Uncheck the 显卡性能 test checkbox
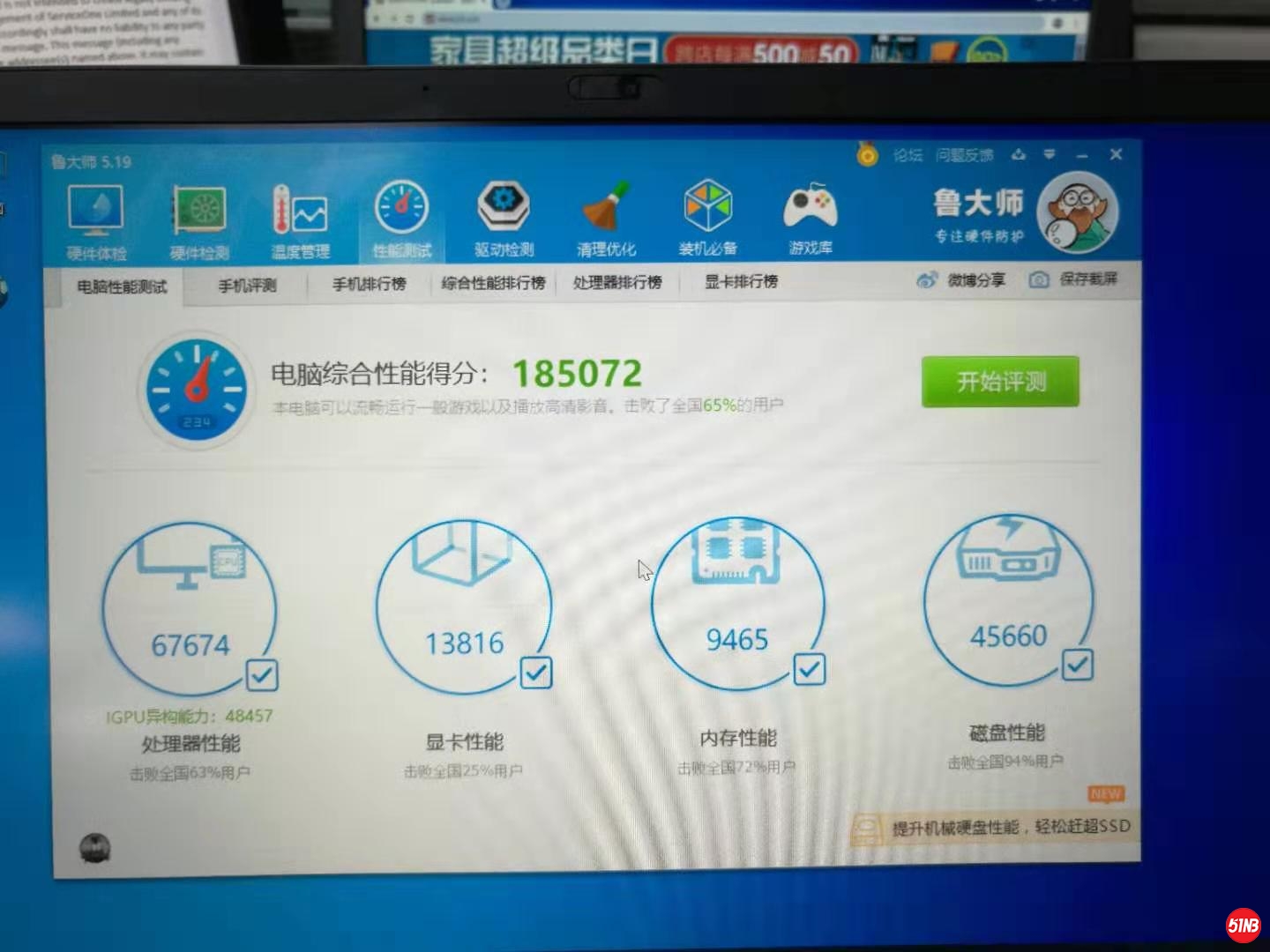The width and height of the screenshot is (1270, 952). coord(535,673)
